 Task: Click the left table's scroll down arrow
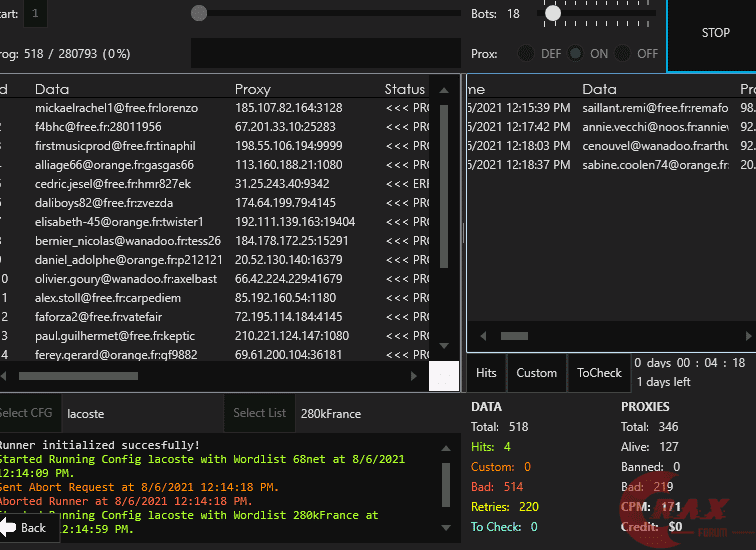(446, 346)
